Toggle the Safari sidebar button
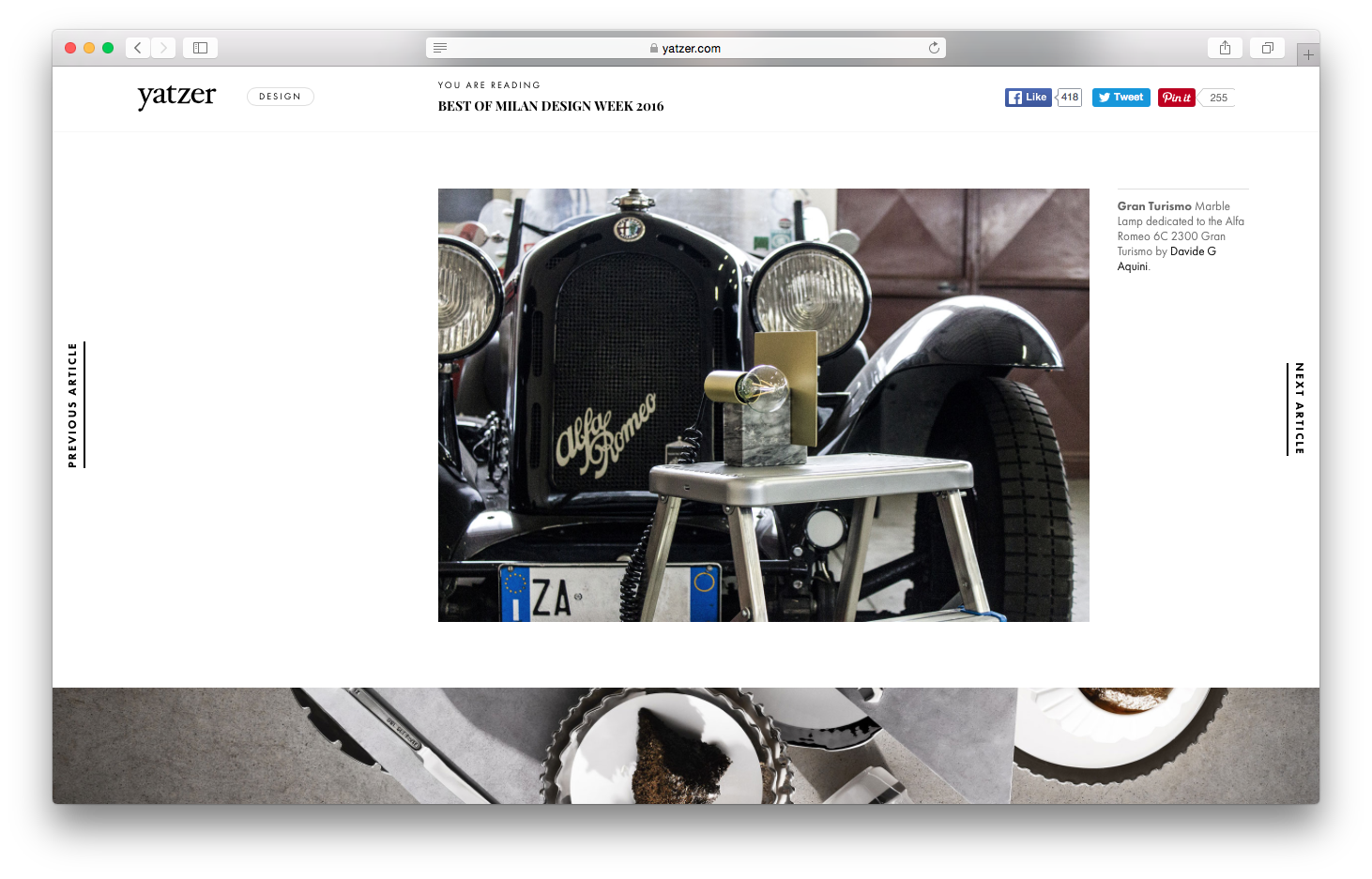 [200, 48]
